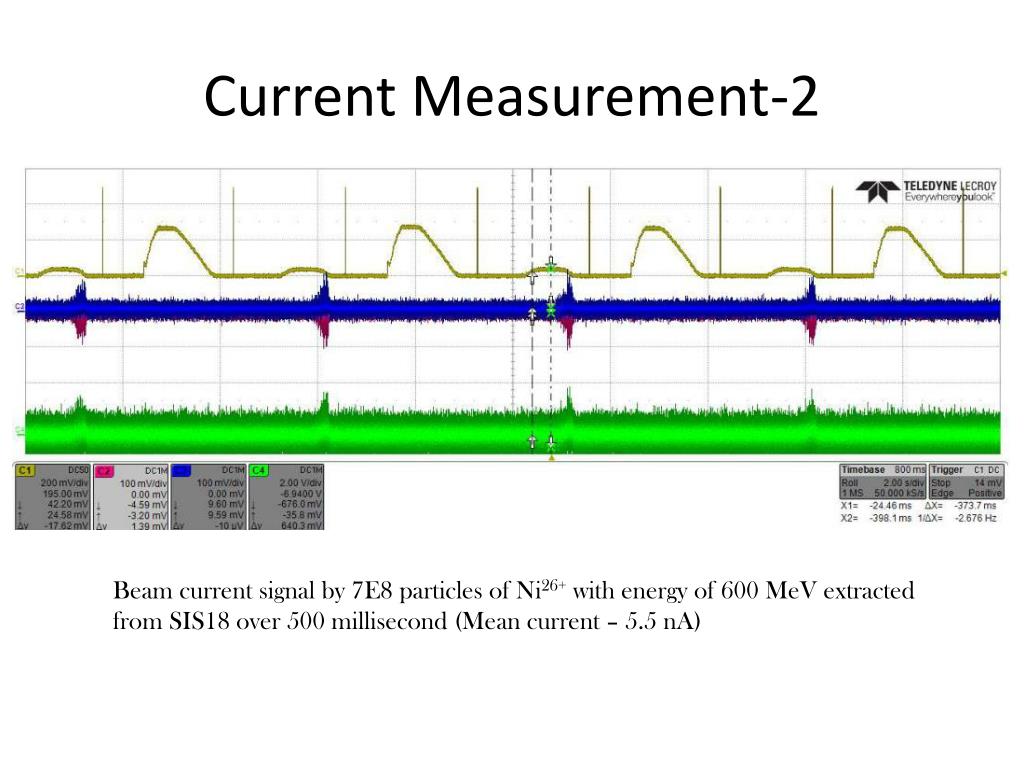Click the orange trigger position marker below grid
The width and height of the screenshot is (1024, 768).
click(x=552, y=458)
